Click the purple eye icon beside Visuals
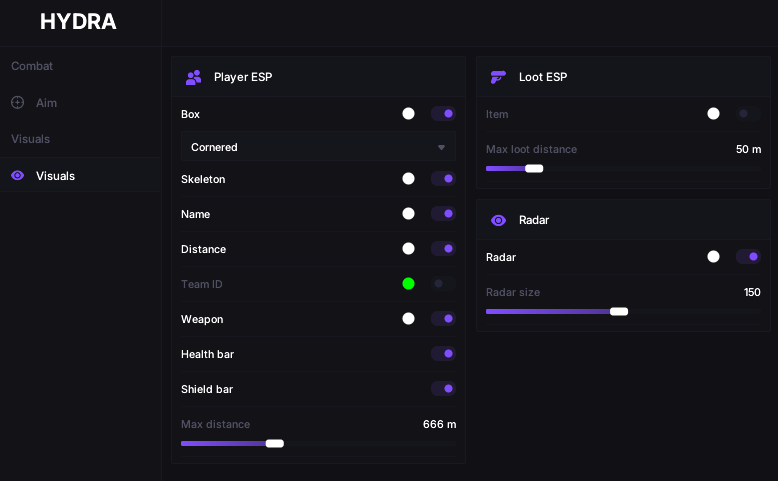 tap(17, 176)
